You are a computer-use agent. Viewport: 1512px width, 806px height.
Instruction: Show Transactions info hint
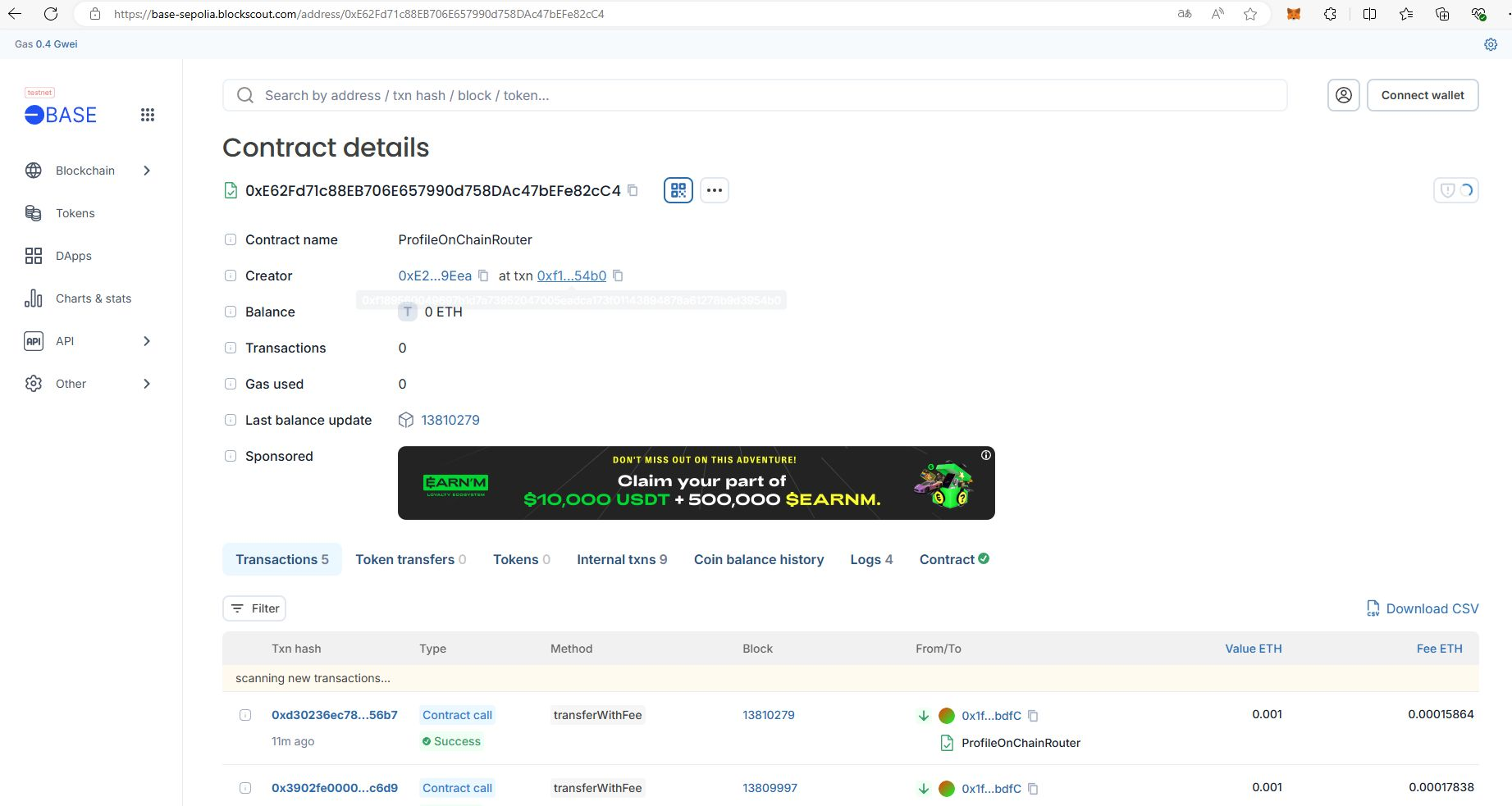tap(231, 348)
